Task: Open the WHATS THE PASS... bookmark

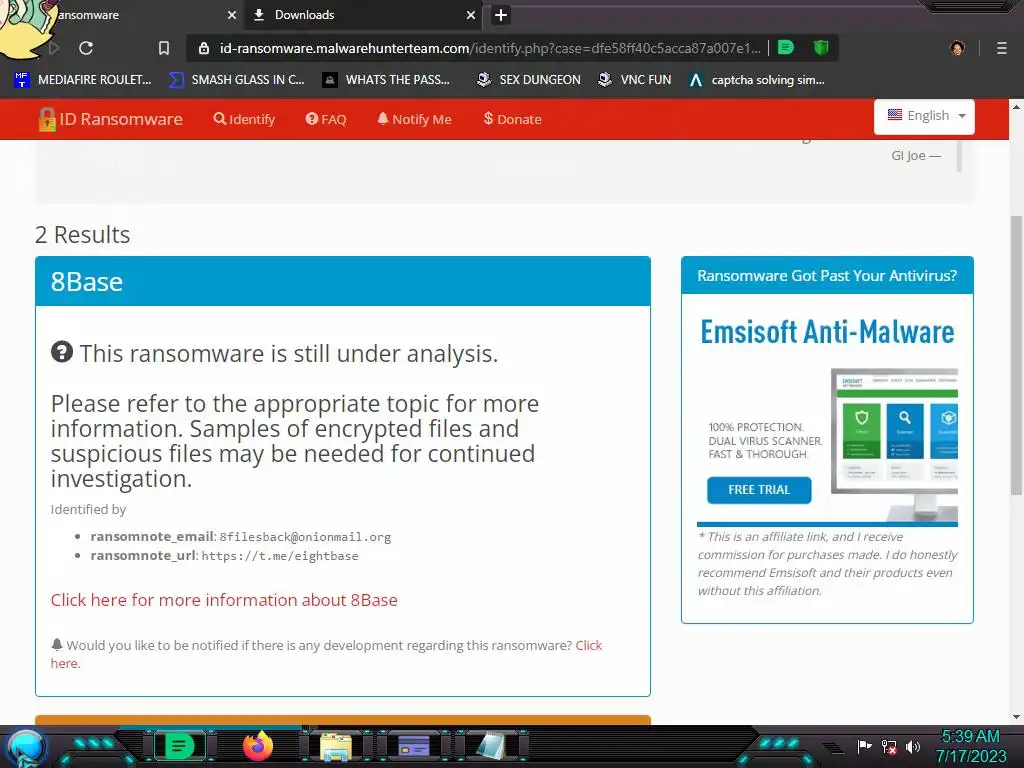Action: tap(387, 80)
